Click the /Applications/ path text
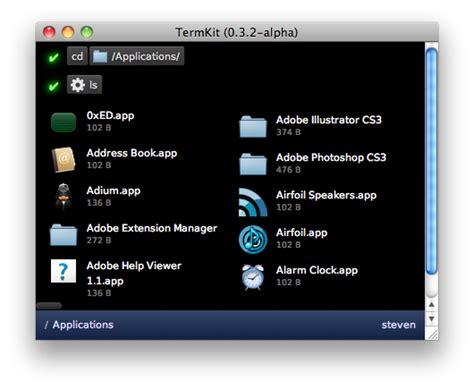Viewport: 474px width, 389px height. (x=146, y=56)
